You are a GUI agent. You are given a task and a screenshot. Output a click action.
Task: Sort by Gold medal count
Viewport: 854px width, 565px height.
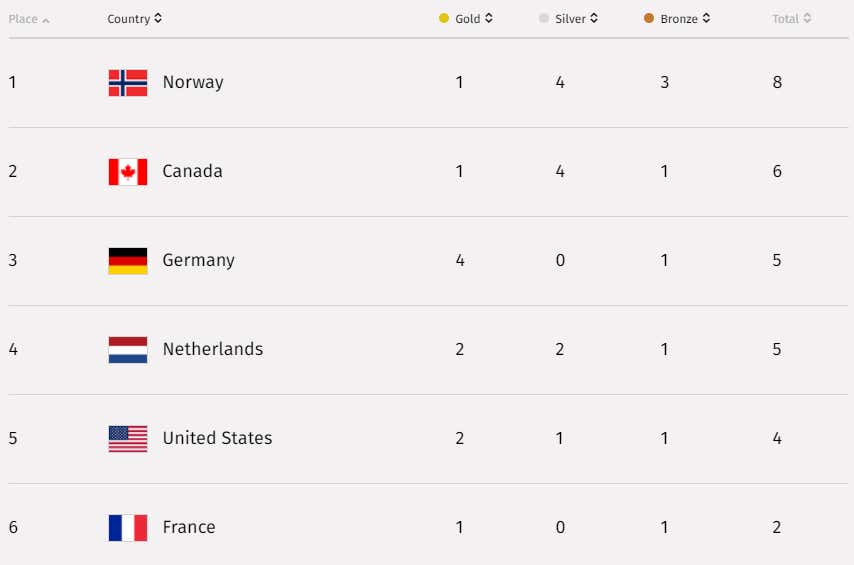pos(473,19)
